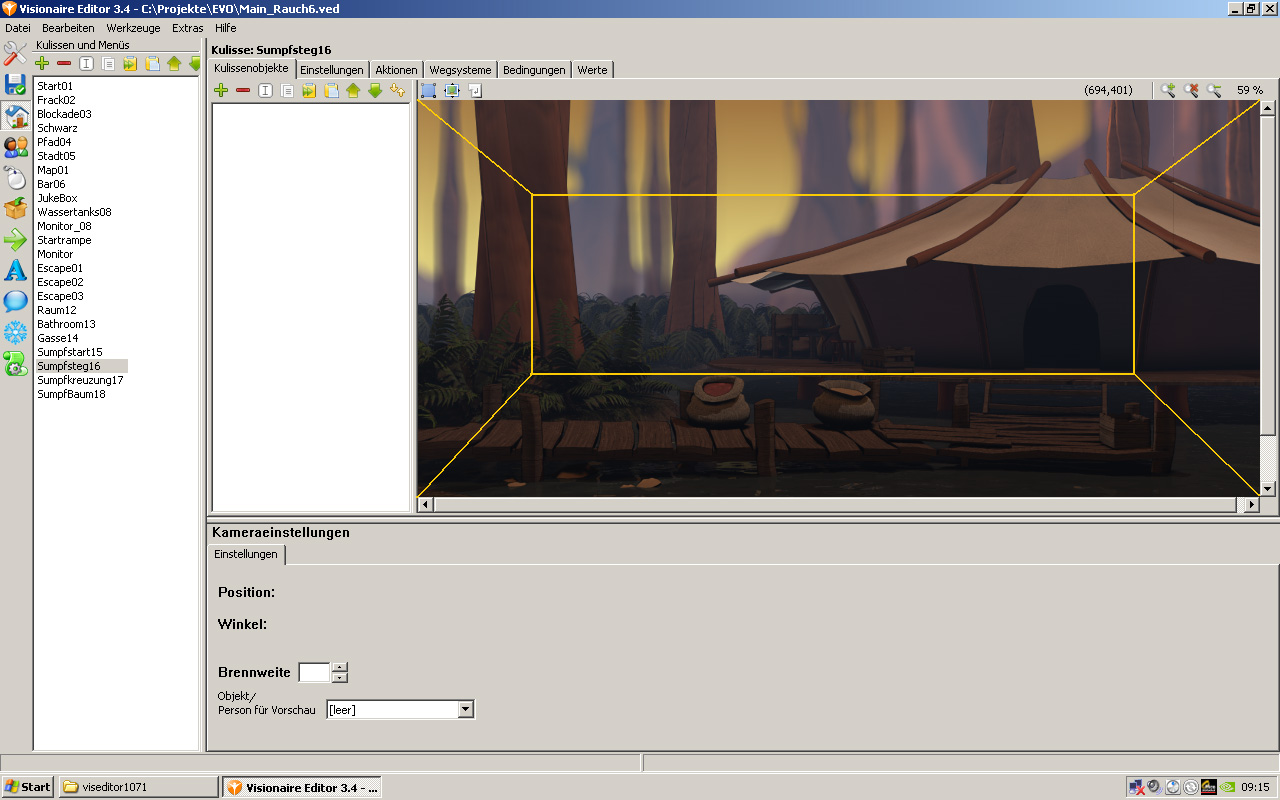Save the project with the floppy disk icon
This screenshot has height=800, width=1280.
(x=15, y=85)
